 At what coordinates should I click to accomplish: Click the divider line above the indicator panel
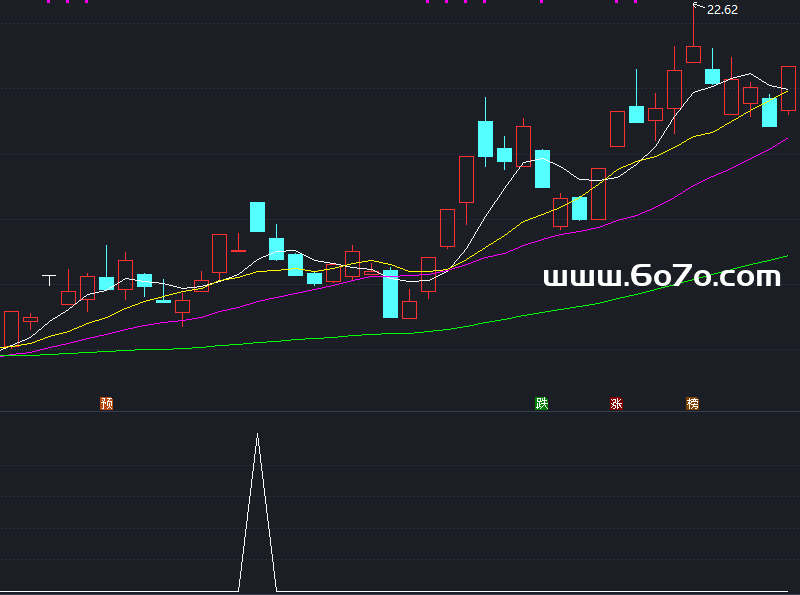coord(400,412)
